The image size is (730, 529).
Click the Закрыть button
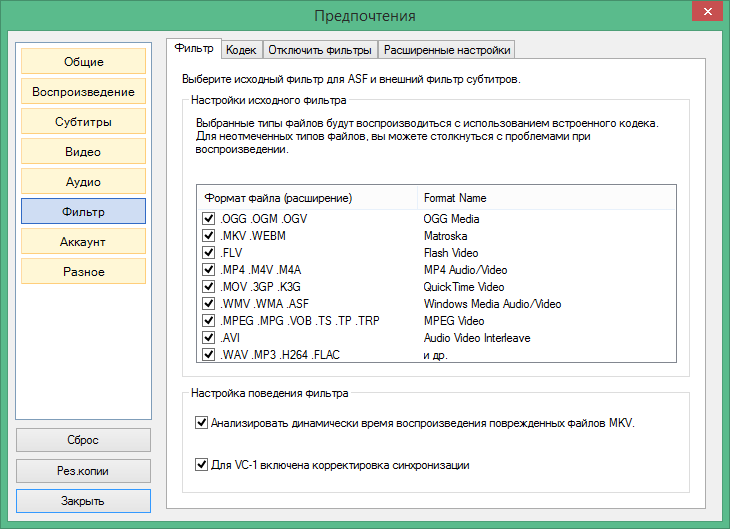(x=83, y=501)
